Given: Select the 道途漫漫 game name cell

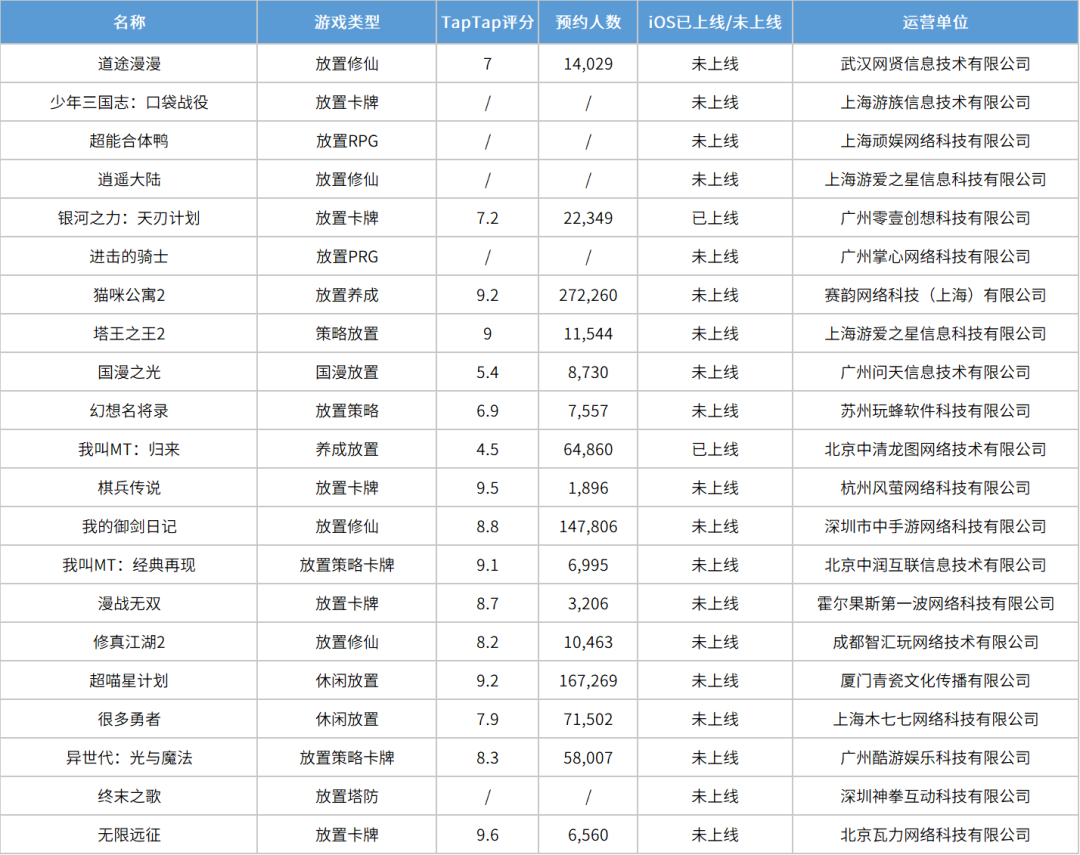Looking at the screenshot, I should point(129,63).
